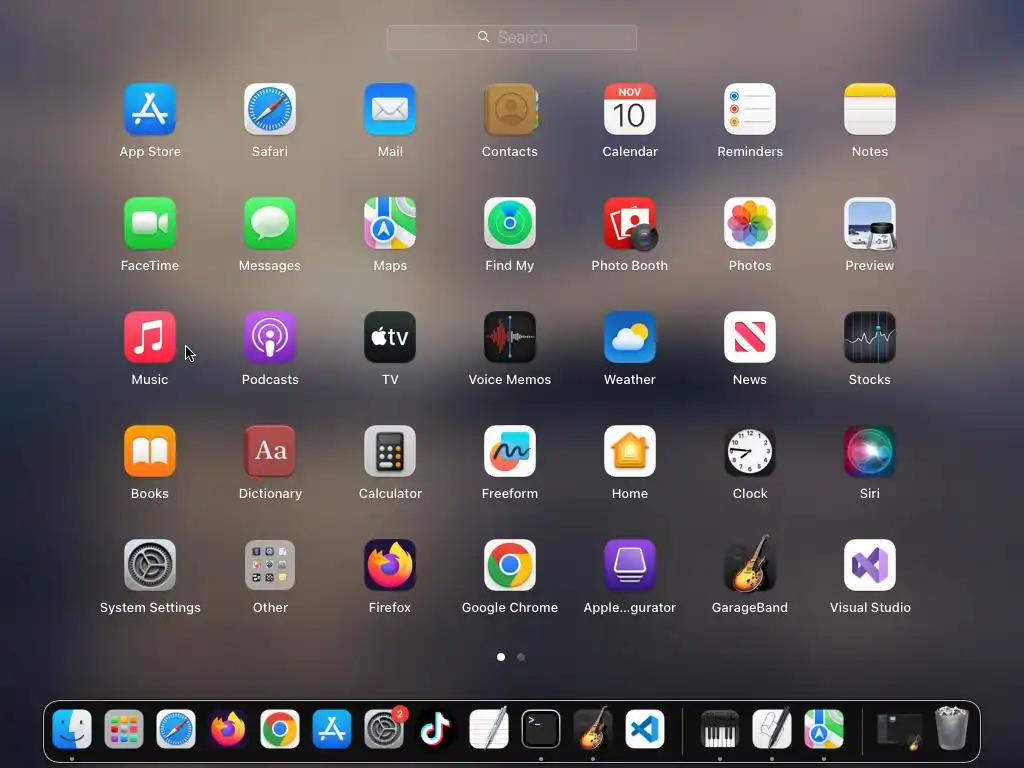Open Maps from the Dock

(824, 729)
